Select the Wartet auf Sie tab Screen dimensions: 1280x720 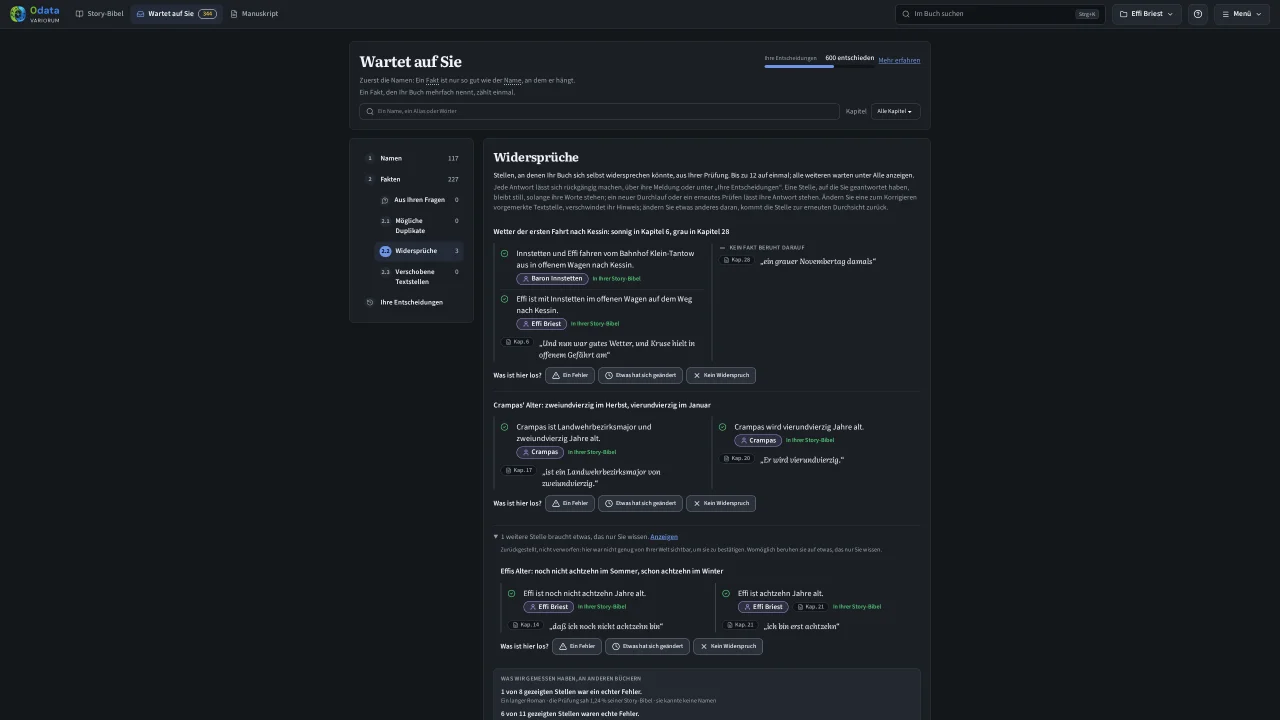pyautogui.click(x=176, y=14)
